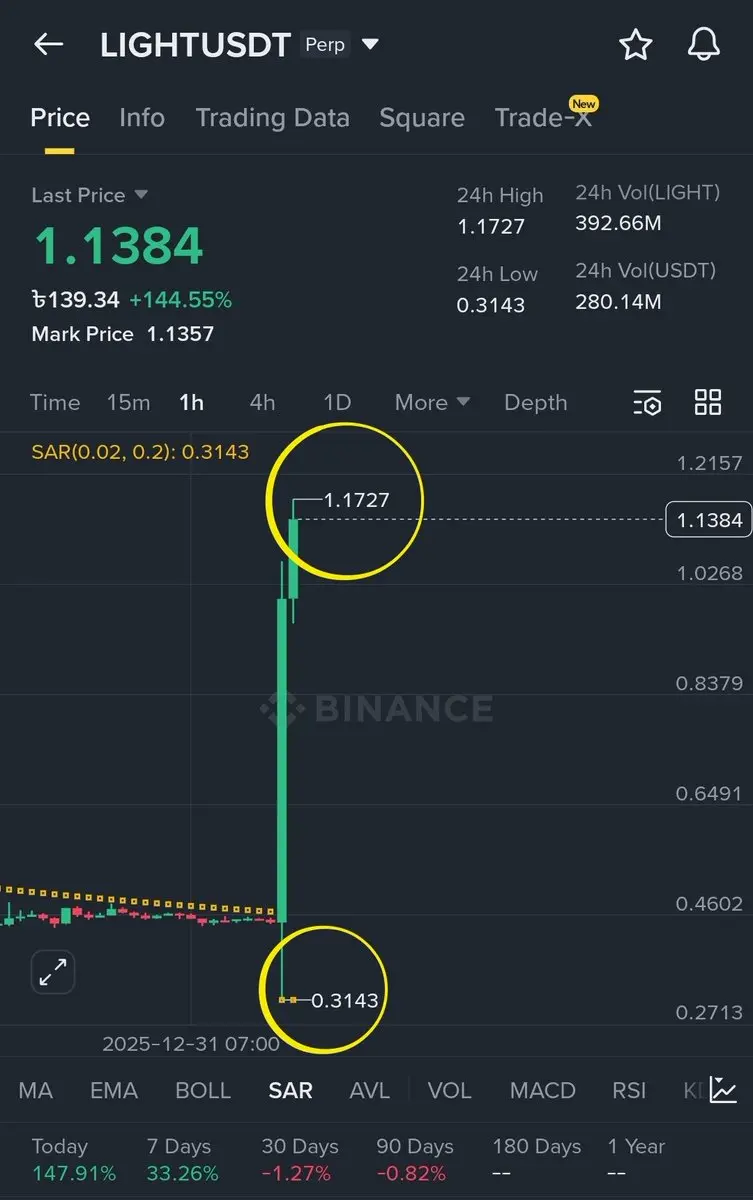753x1200 pixels.
Task: Tap the large 1.1384 last price
Action: [118, 246]
